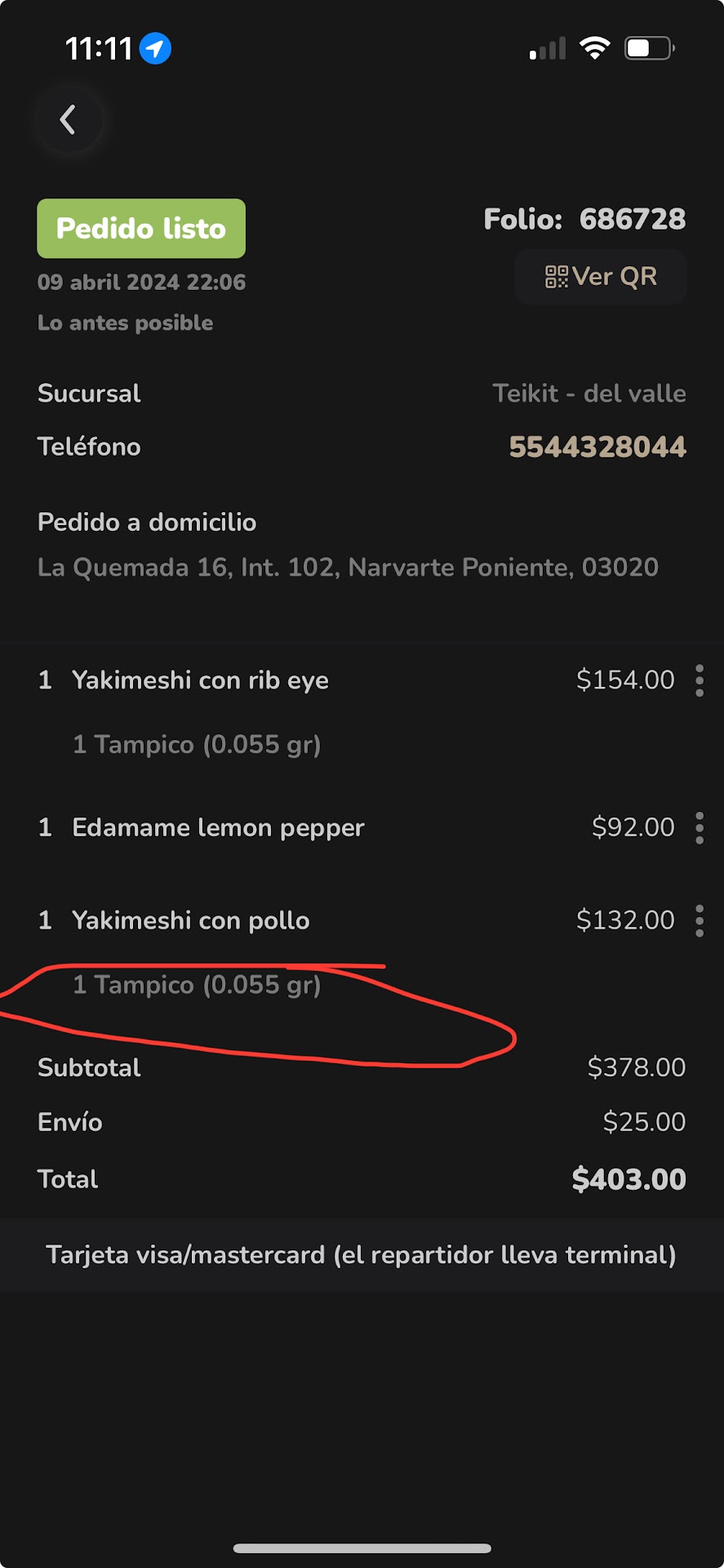The height and width of the screenshot is (1568, 724).
Task: Call the phone number 5544328044
Action: (x=597, y=447)
